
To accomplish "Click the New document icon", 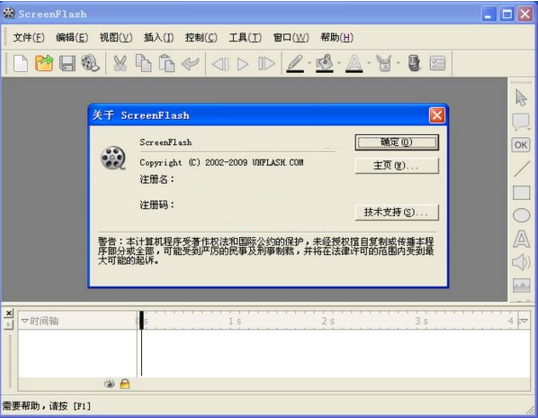I will 21,63.
